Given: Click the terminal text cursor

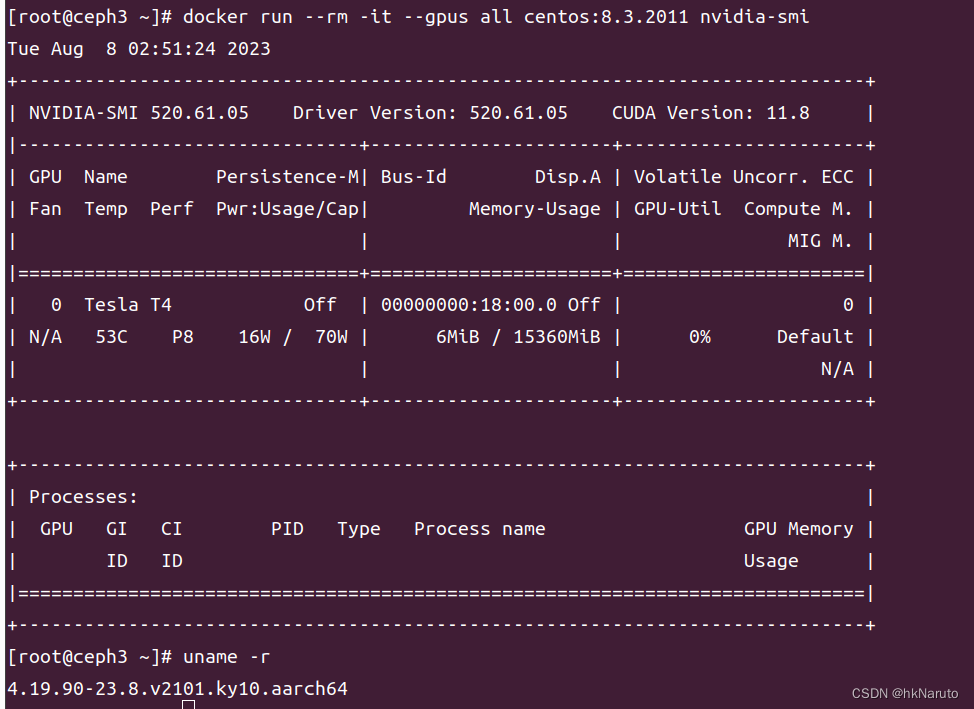Looking at the screenshot, I should coord(188,705).
